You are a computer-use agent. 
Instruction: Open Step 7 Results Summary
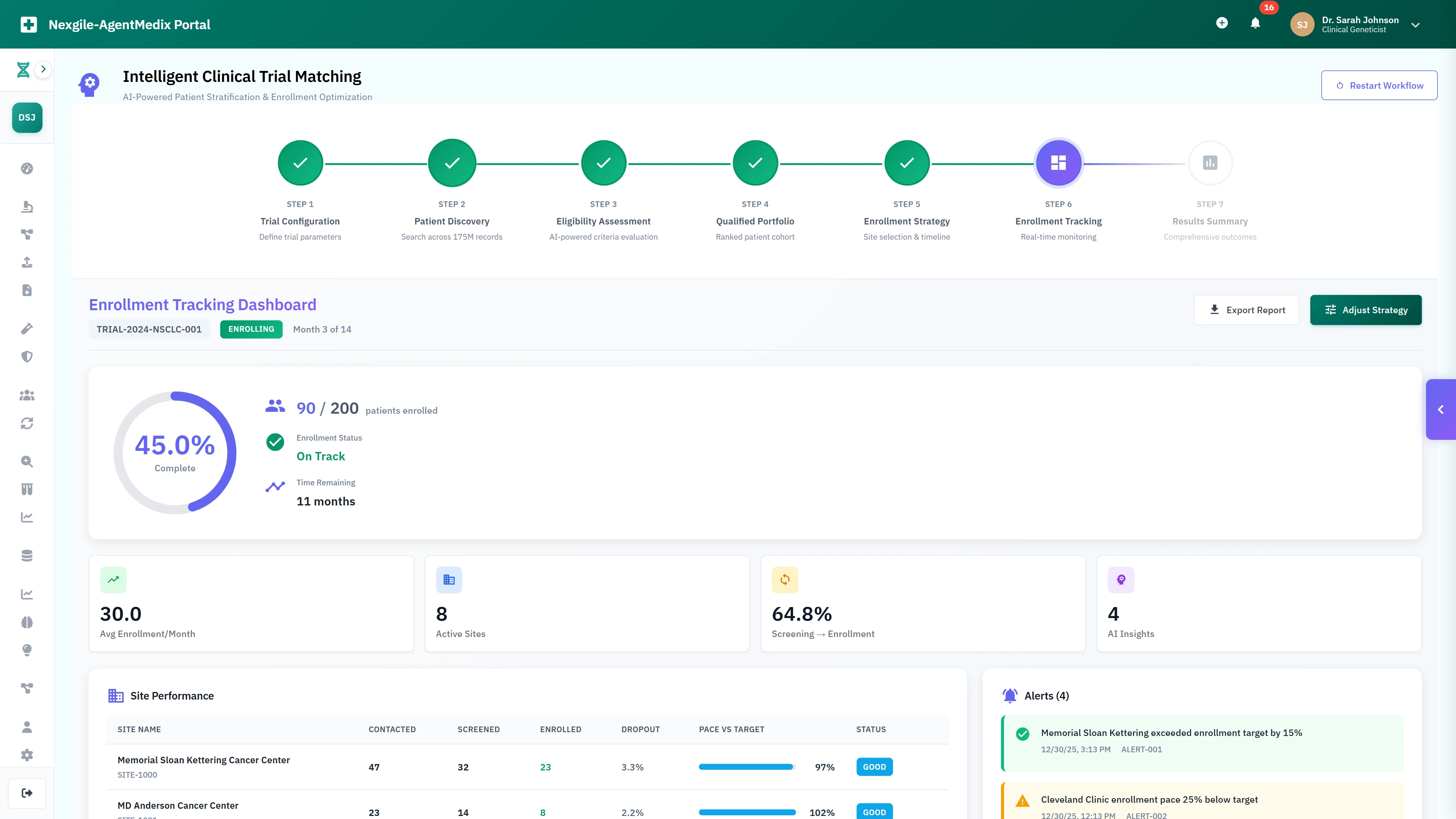[1210, 163]
